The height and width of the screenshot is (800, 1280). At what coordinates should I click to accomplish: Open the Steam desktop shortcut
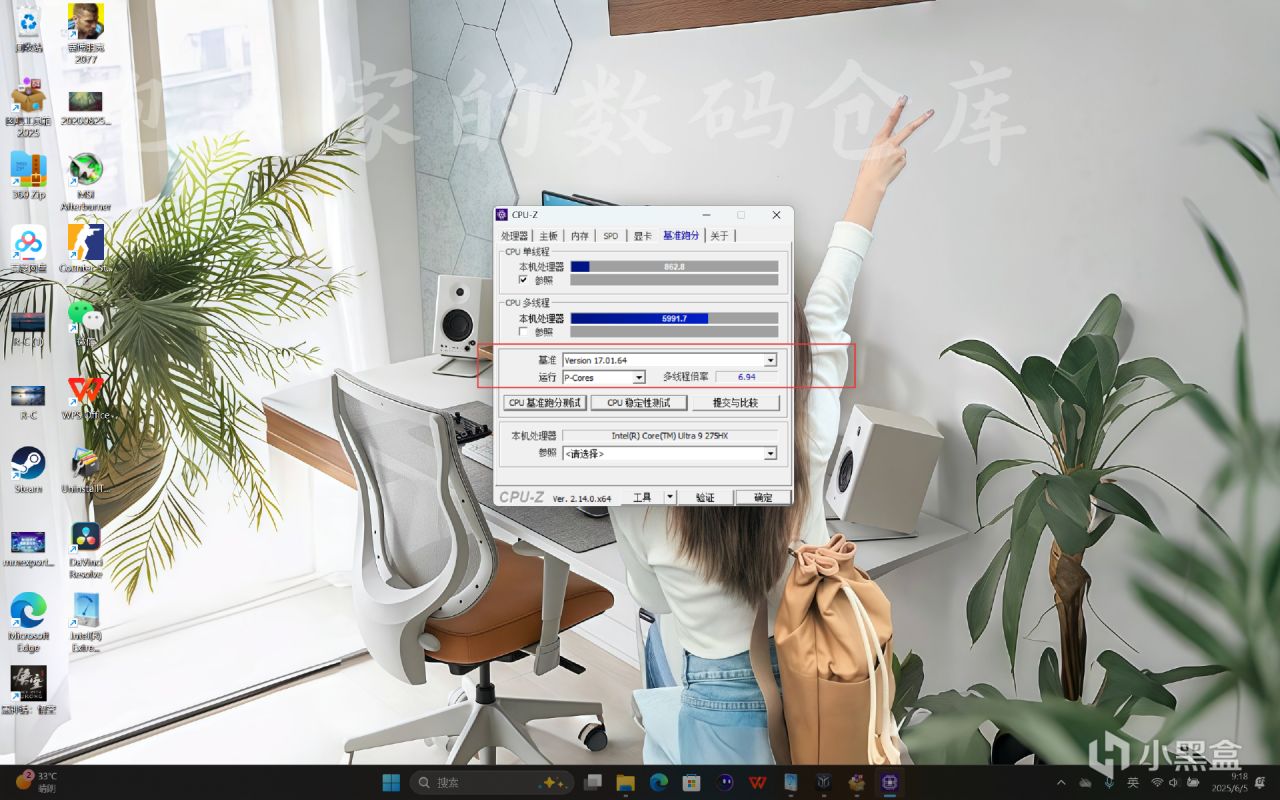[28, 470]
